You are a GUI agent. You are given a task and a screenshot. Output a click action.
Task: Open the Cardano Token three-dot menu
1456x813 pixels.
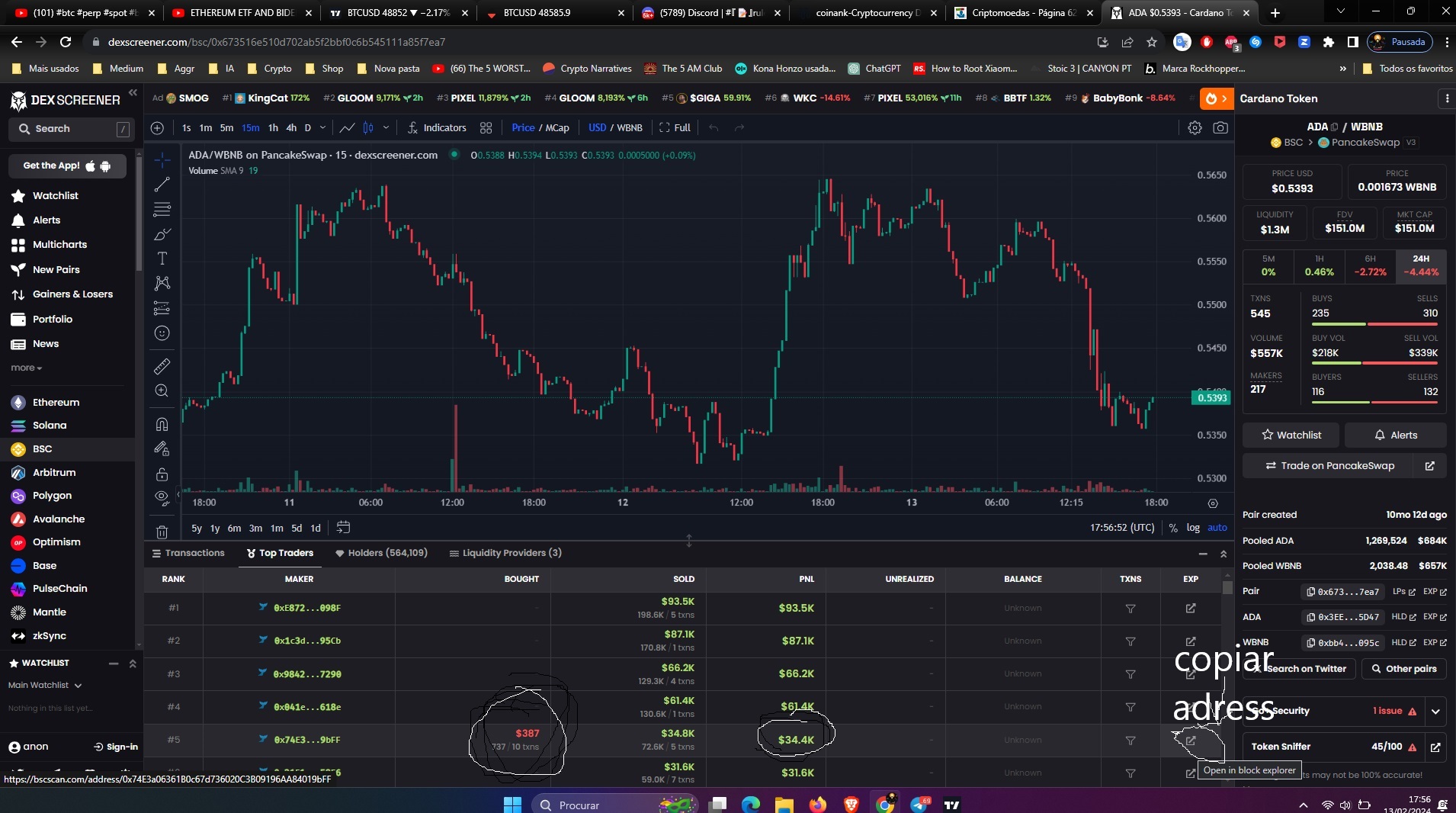point(1447,98)
